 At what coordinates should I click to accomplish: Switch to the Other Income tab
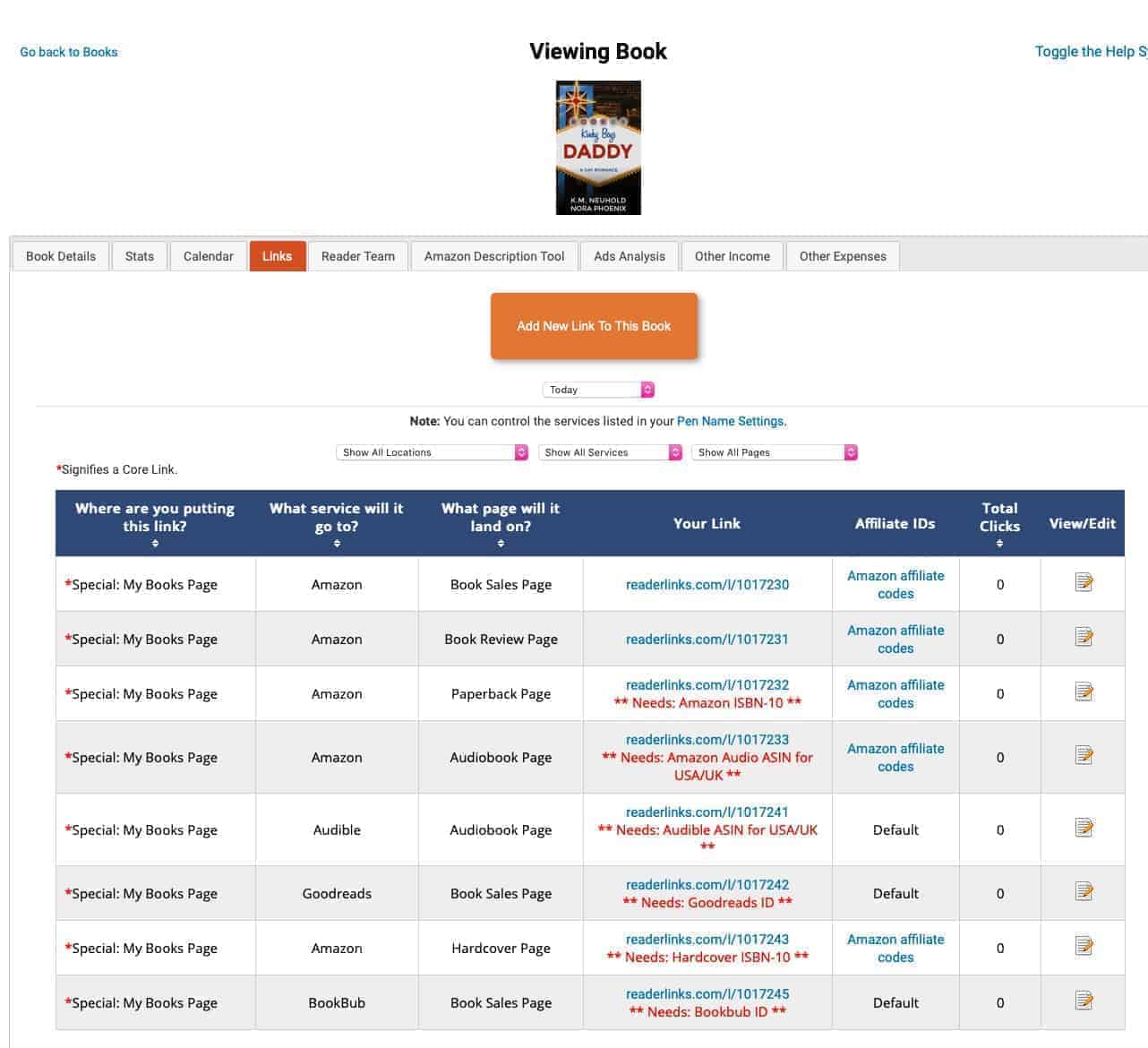click(732, 256)
